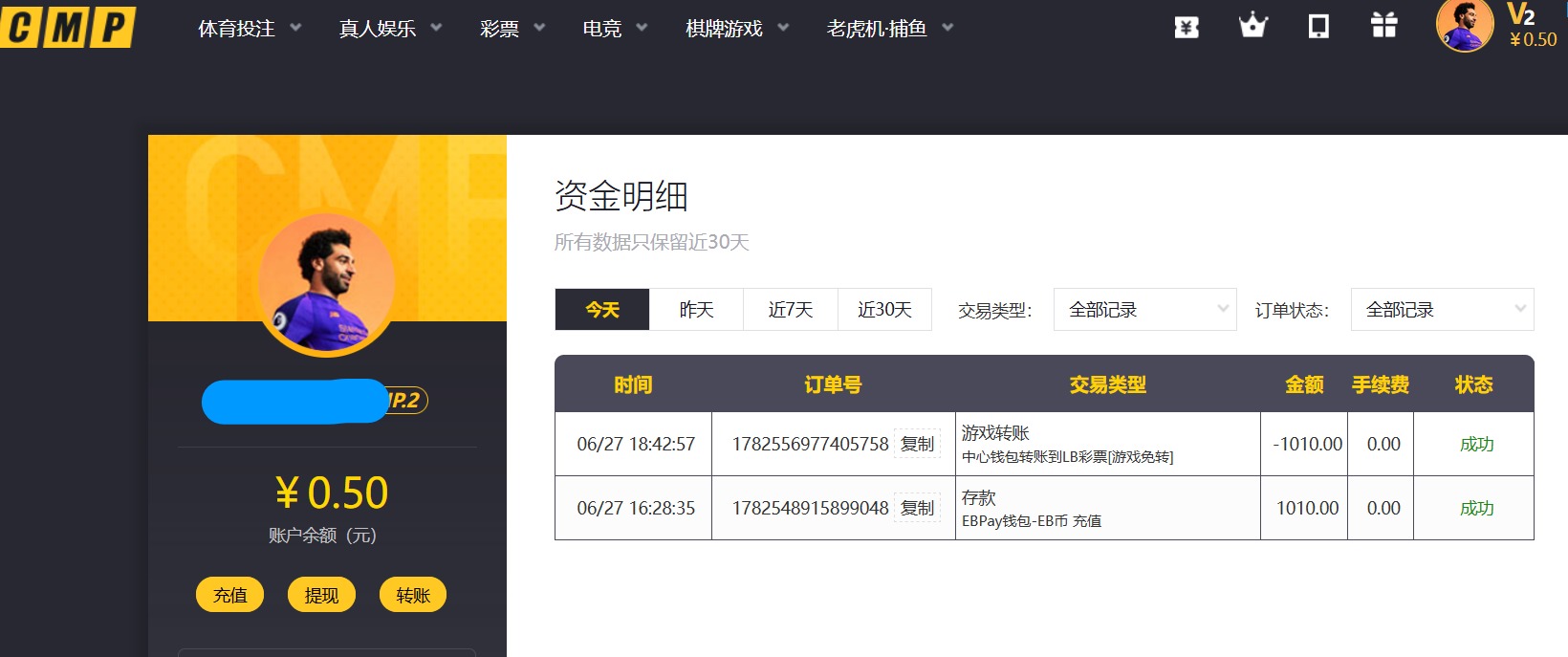Click the mobile device icon in header

[x=1318, y=26]
